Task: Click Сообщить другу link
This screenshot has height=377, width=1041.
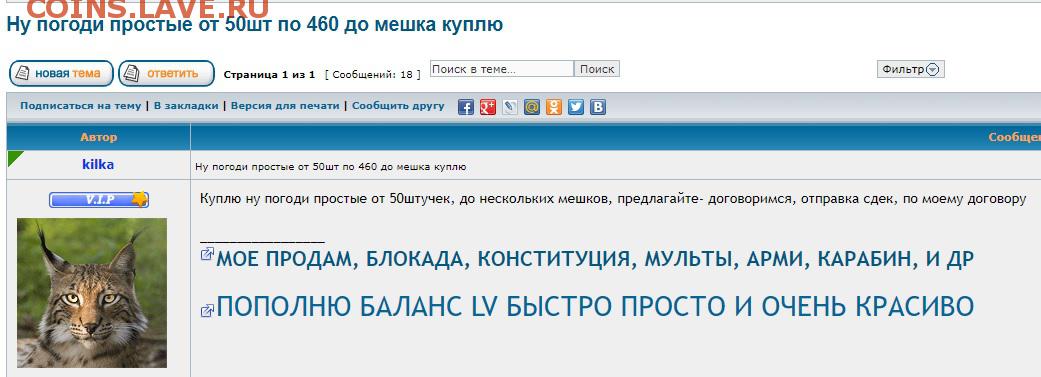Action: (398, 106)
